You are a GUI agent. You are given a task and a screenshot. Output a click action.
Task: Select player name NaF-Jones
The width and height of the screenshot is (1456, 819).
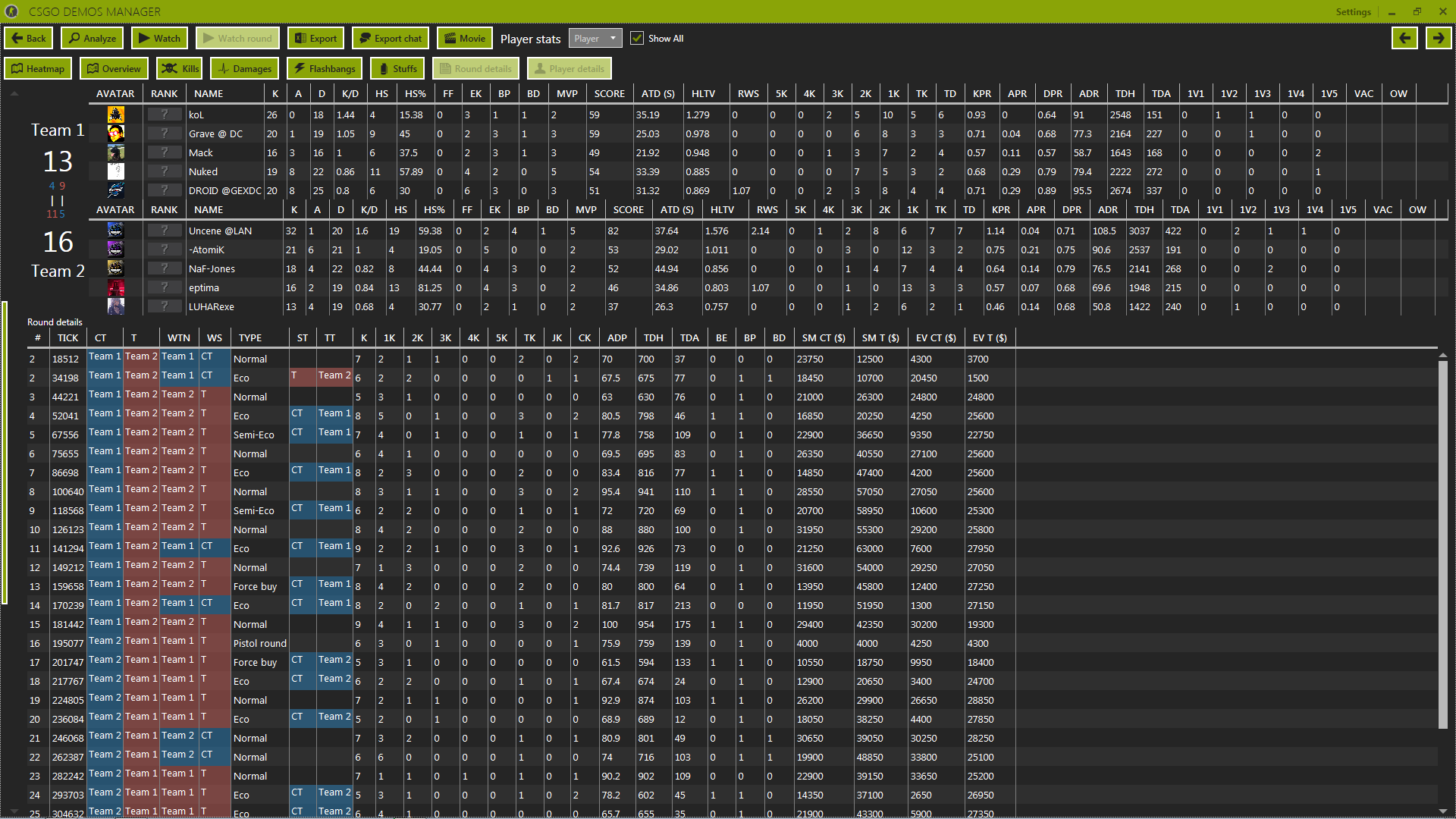tap(212, 268)
